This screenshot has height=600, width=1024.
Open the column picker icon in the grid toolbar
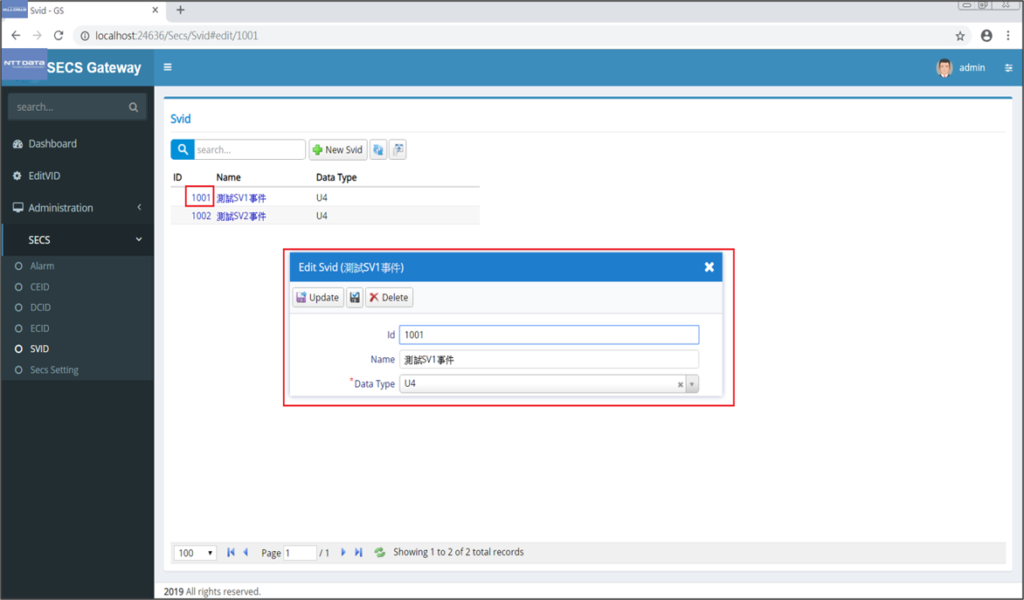[x=398, y=150]
